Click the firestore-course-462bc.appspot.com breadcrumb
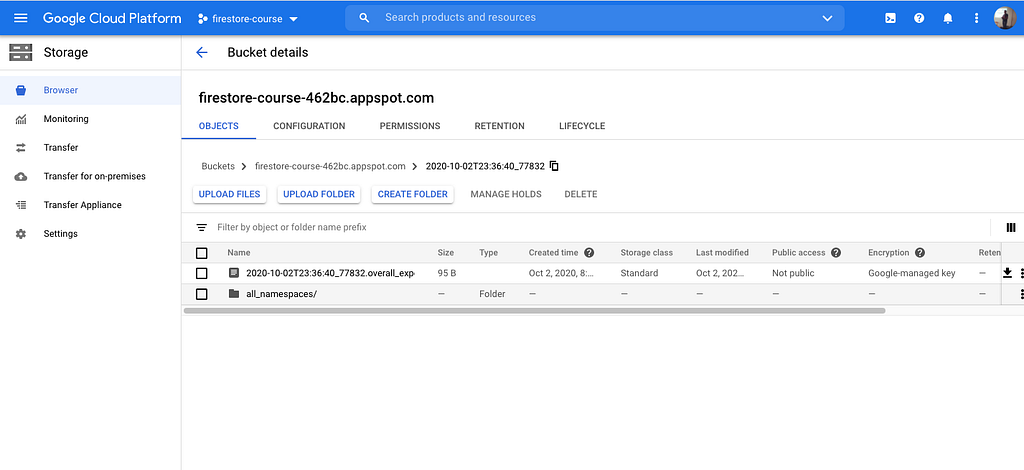The width and height of the screenshot is (1024, 470). 330,166
